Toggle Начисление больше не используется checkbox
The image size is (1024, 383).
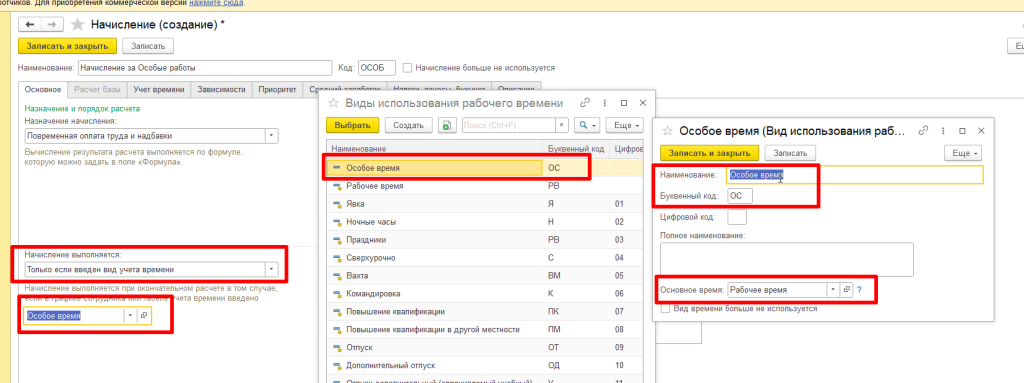[x=408, y=67]
